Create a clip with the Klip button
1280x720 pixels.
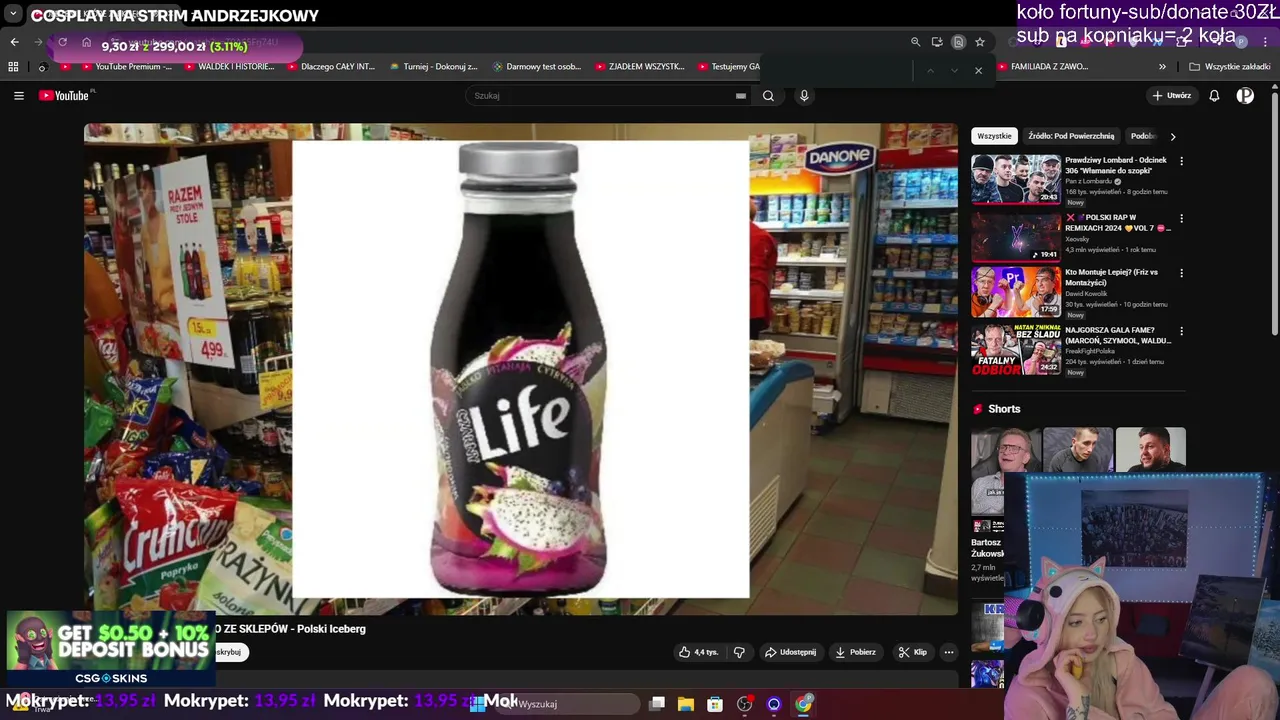pyautogui.click(x=913, y=652)
